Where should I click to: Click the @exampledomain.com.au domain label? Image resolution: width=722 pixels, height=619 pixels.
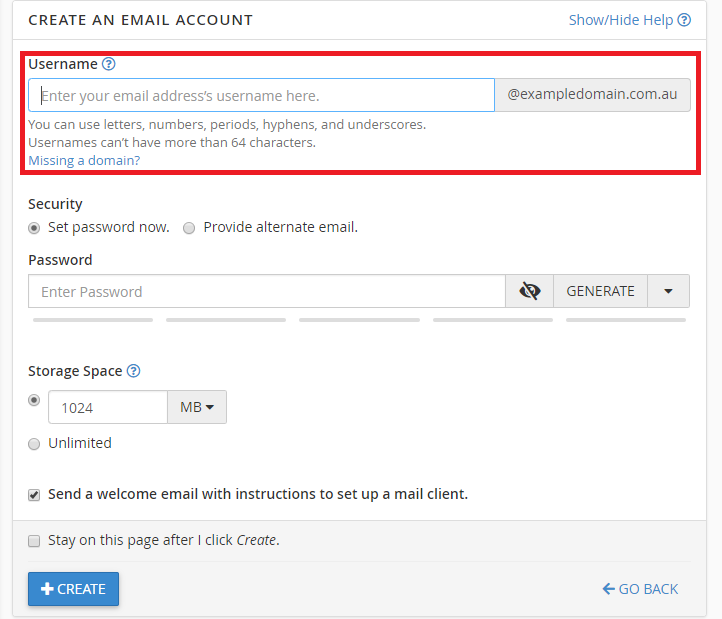coord(592,96)
